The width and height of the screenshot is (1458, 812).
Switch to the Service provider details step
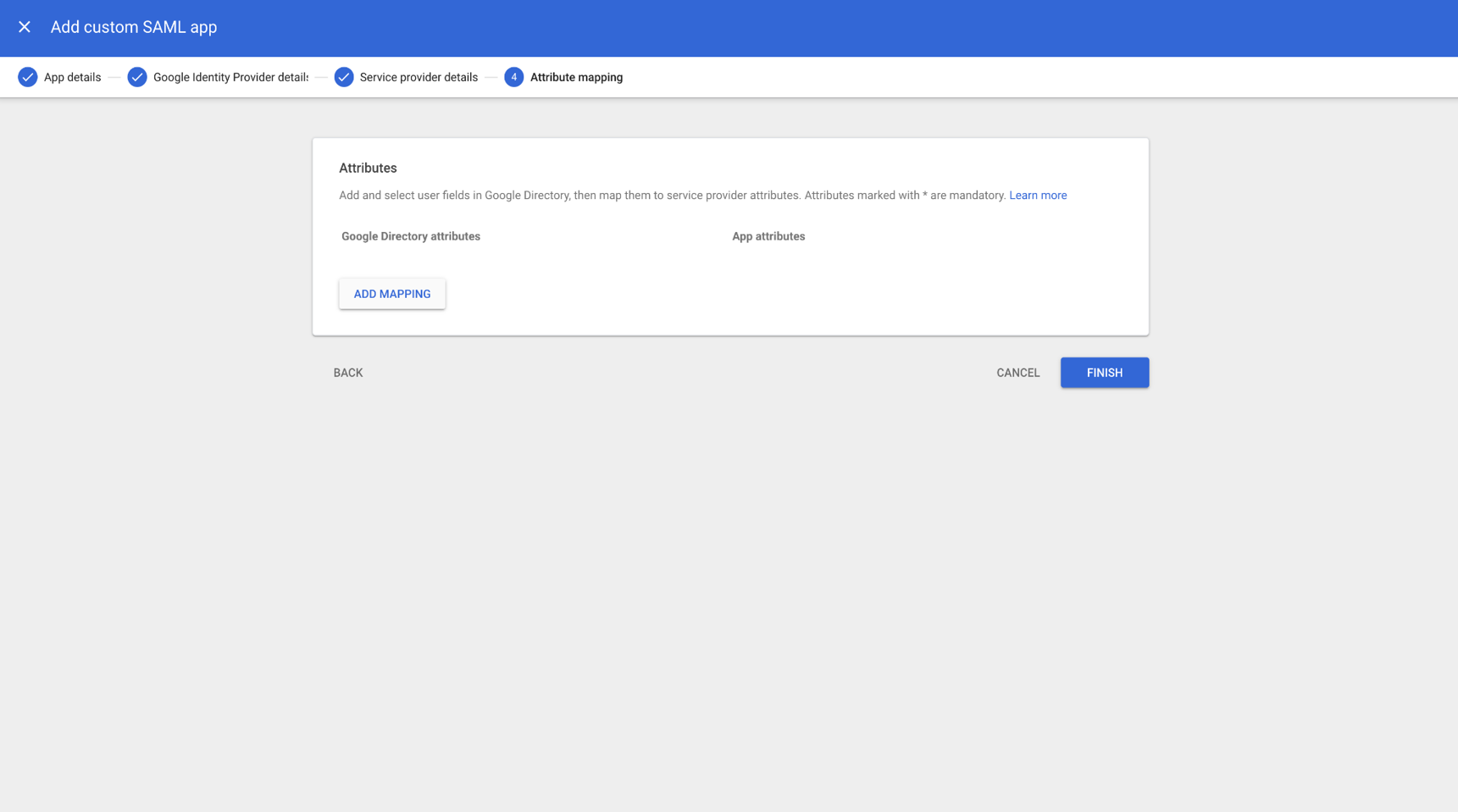[419, 77]
